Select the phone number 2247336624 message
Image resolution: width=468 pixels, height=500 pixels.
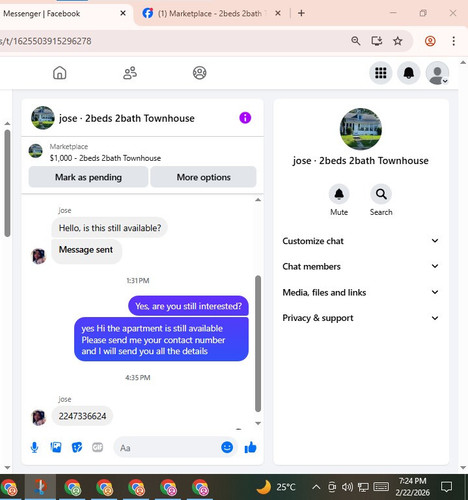tap(82, 416)
